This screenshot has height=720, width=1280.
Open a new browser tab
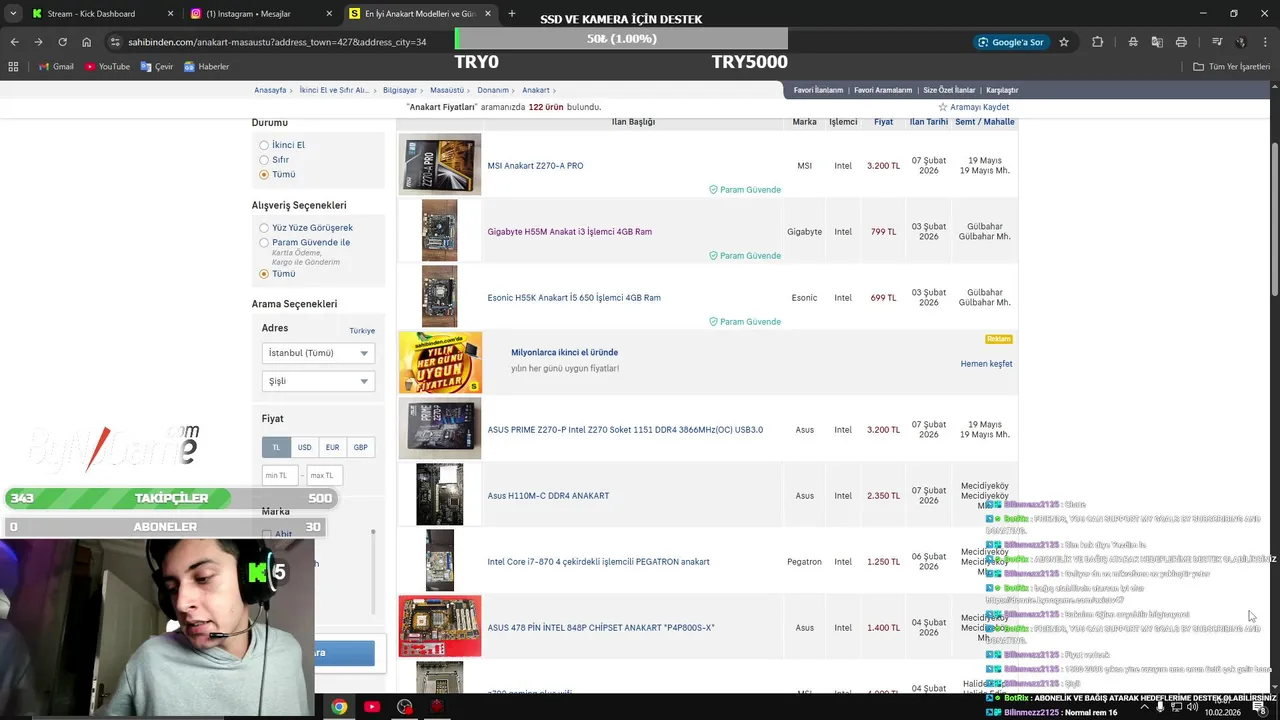click(x=512, y=14)
